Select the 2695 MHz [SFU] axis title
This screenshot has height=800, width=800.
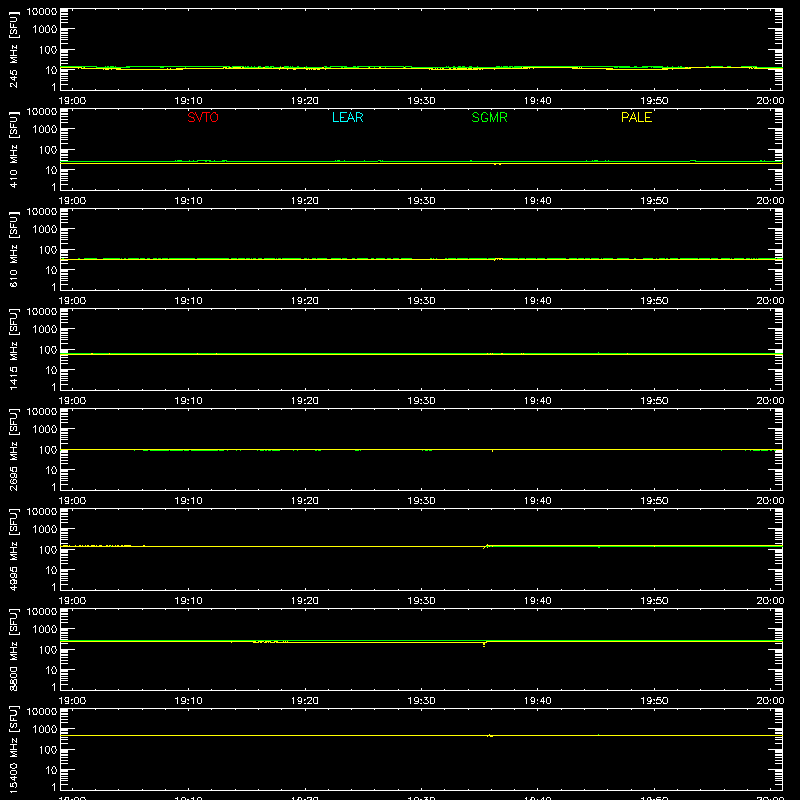14,449
